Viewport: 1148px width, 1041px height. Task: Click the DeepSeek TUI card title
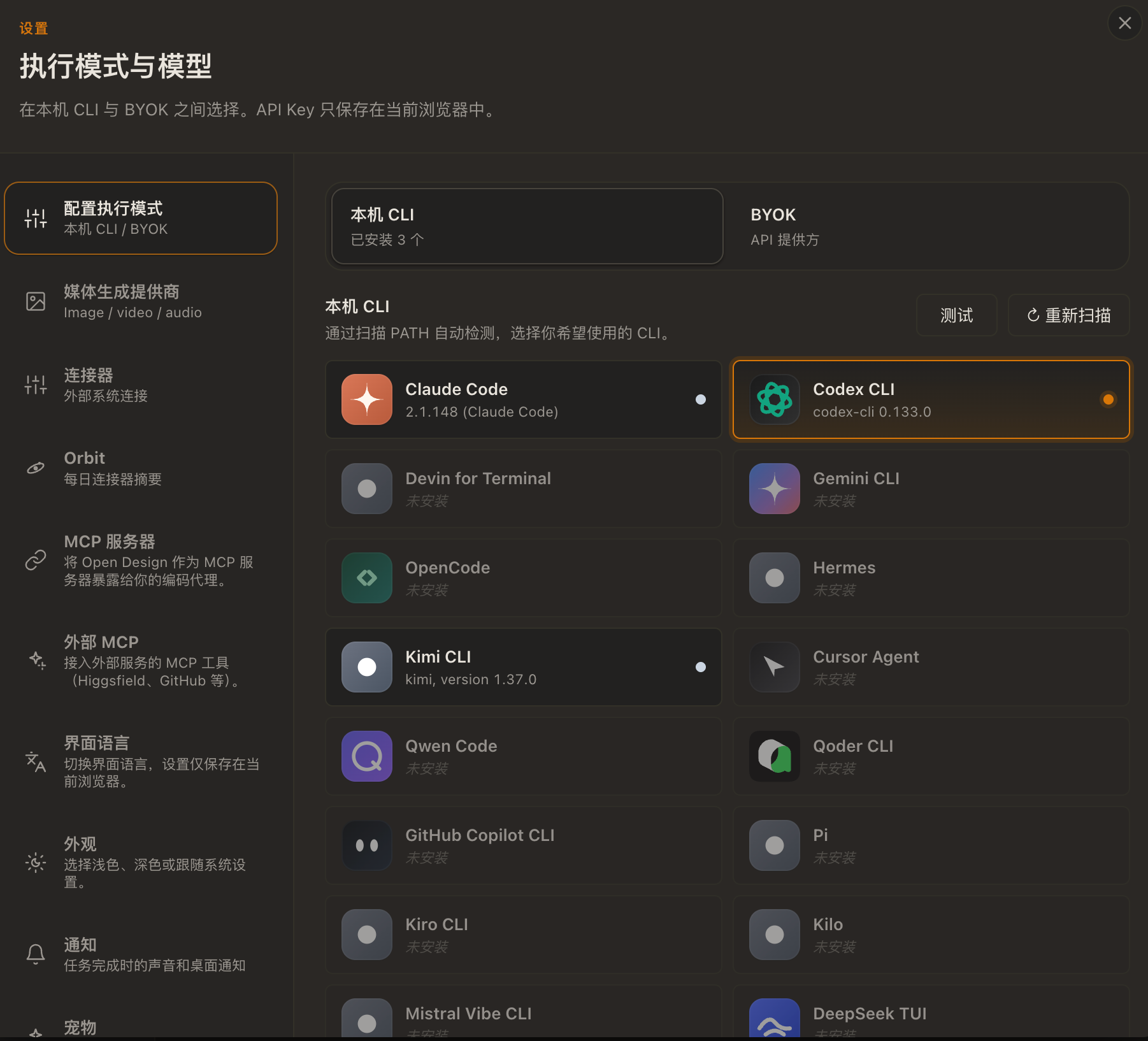click(870, 1014)
